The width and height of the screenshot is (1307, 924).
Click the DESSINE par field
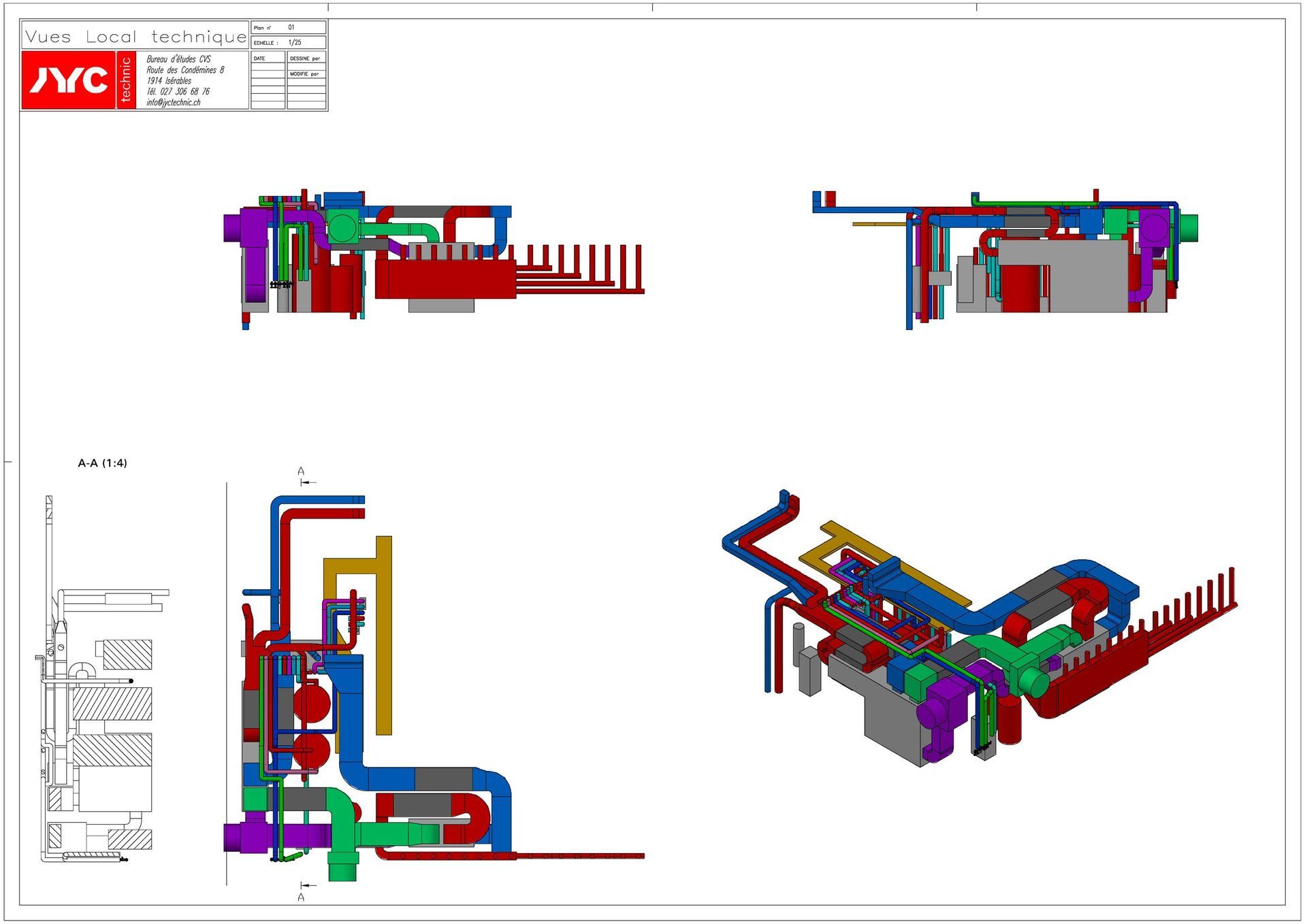tap(306, 59)
